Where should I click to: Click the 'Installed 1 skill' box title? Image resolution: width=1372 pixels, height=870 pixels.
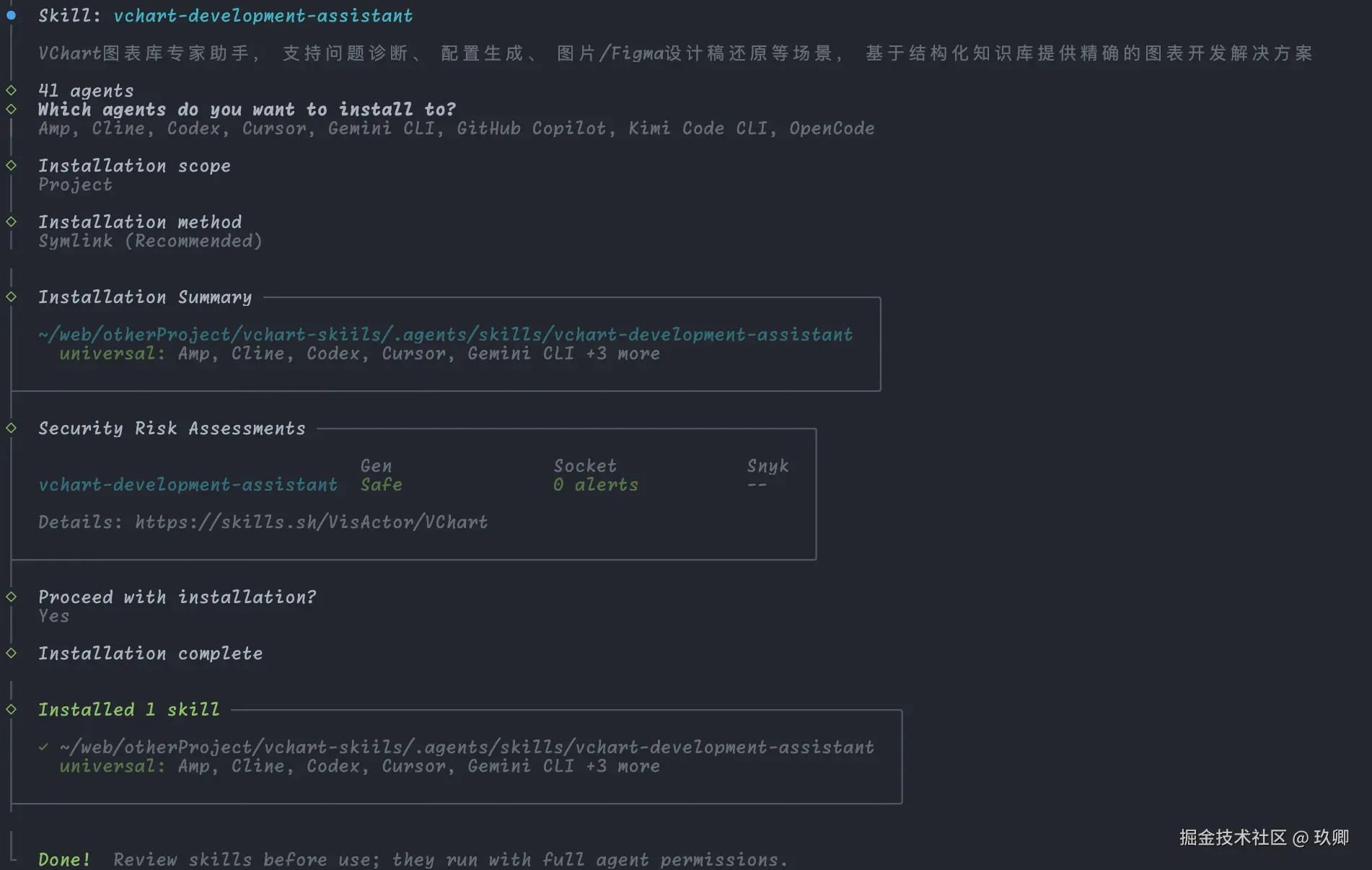tap(128, 710)
